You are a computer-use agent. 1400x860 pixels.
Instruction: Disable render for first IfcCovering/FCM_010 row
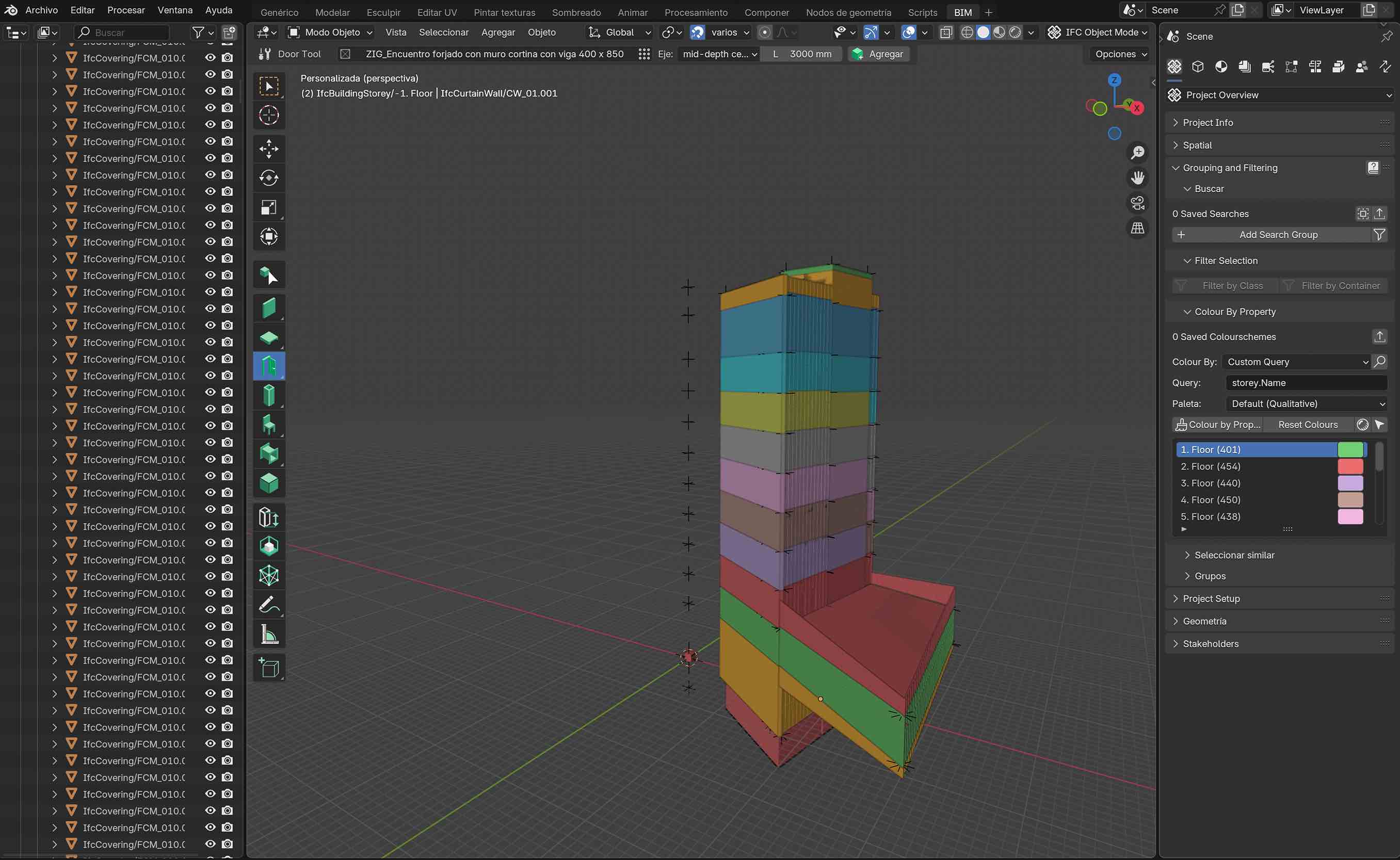(x=228, y=58)
